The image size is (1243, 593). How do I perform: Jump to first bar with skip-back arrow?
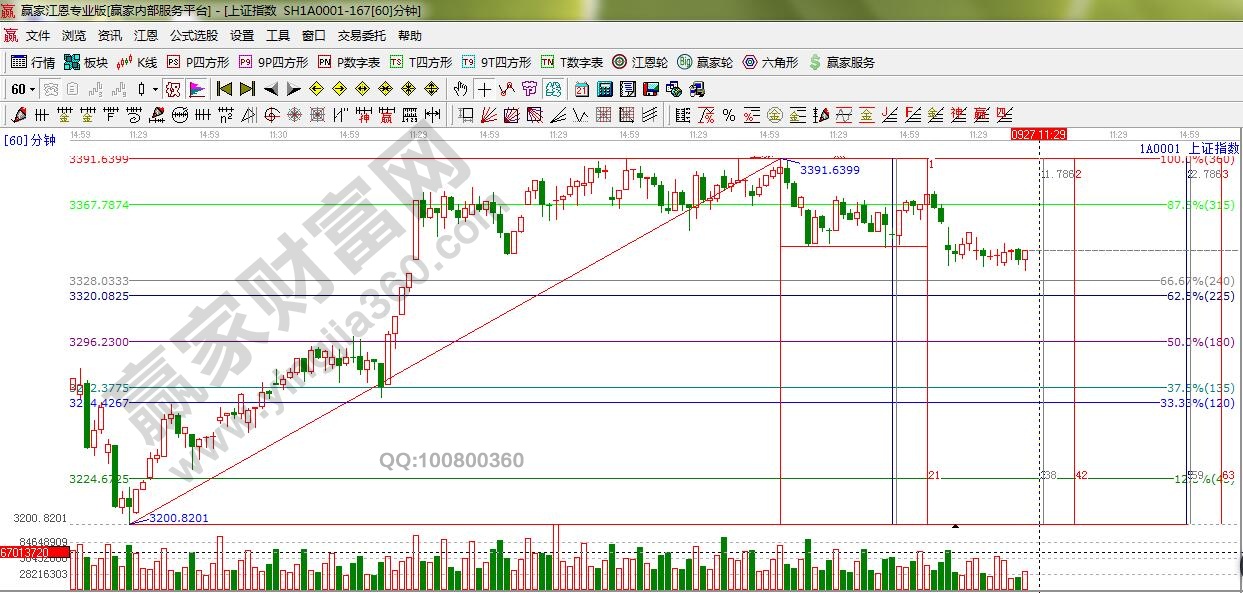click(x=224, y=89)
